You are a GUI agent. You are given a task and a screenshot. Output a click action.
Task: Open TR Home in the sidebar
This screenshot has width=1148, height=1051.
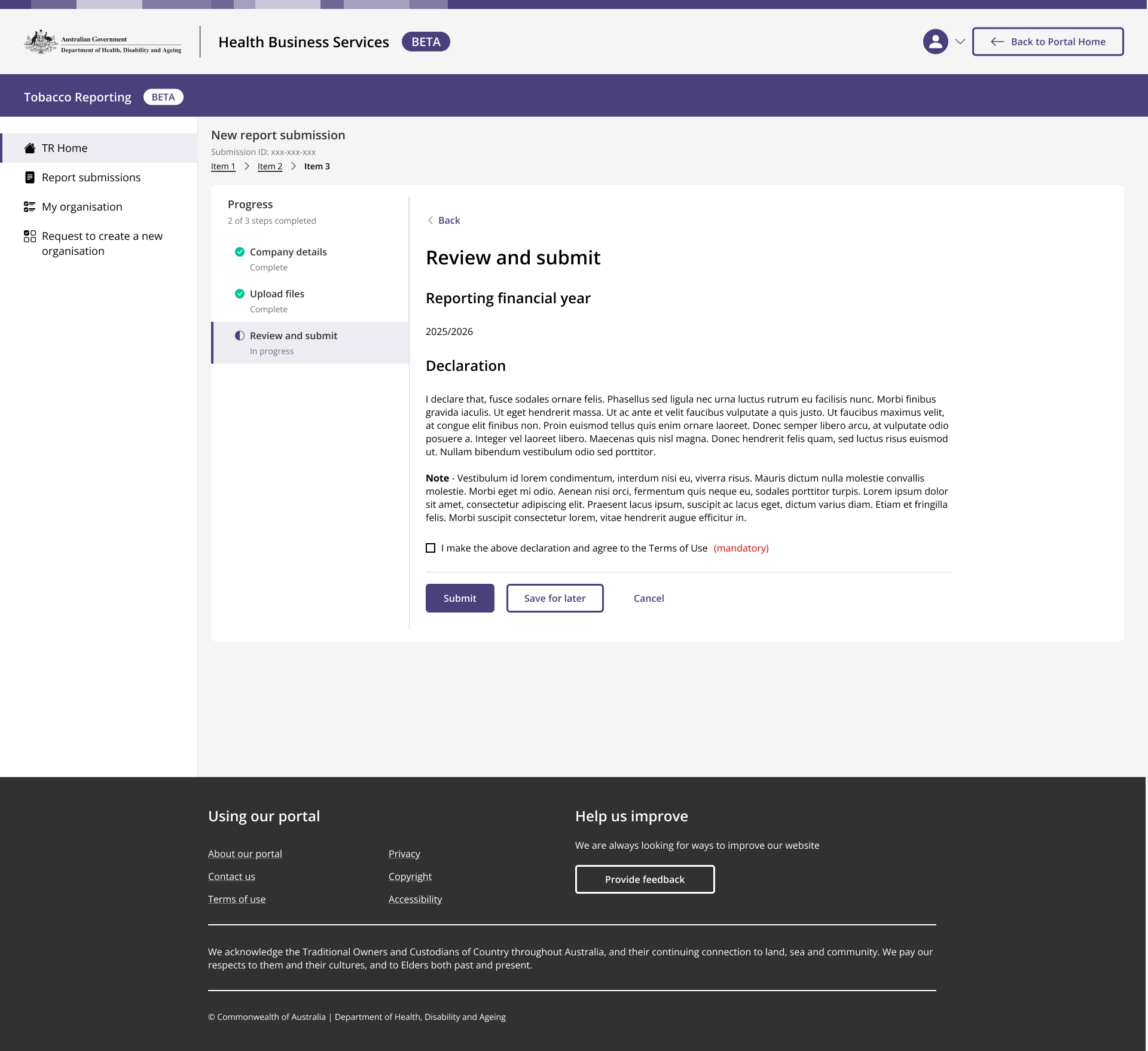99,148
